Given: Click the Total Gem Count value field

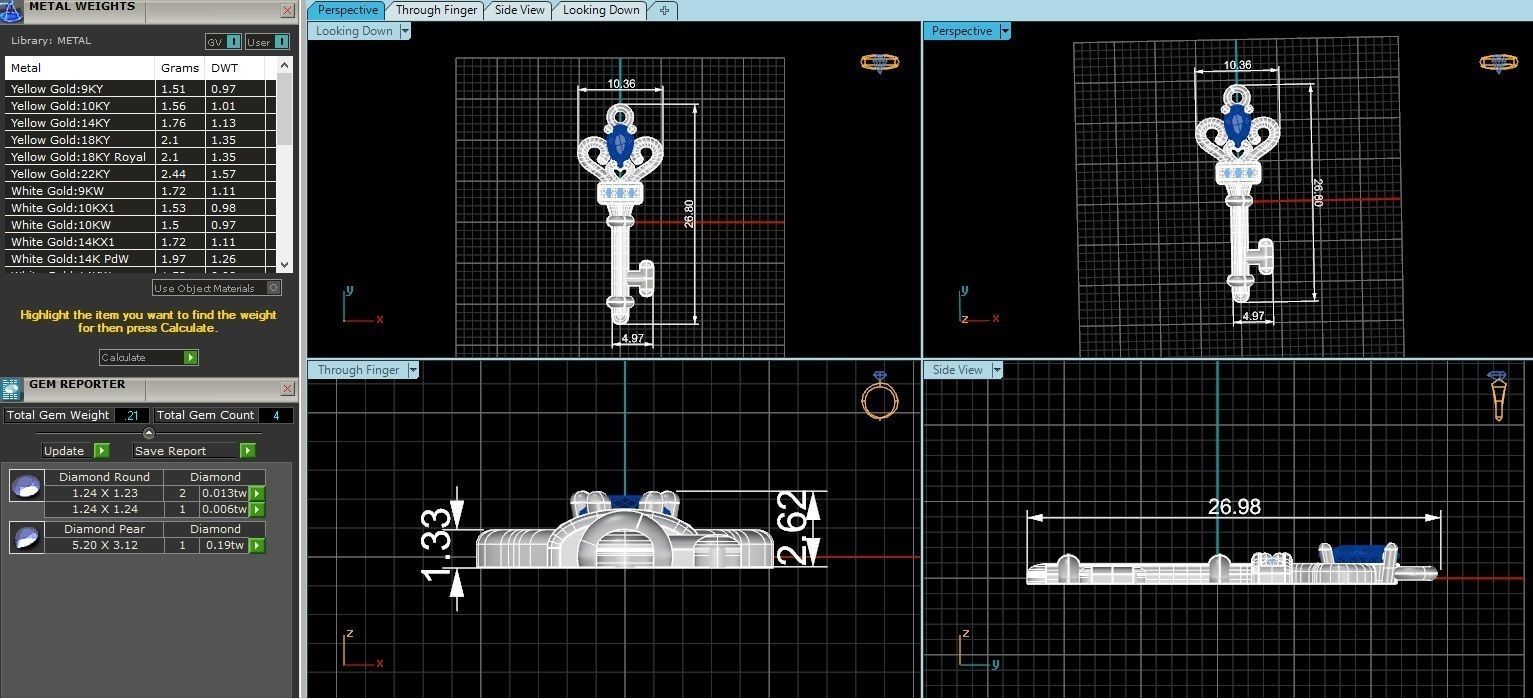Looking at the screenshot, I should coord(276,415).
